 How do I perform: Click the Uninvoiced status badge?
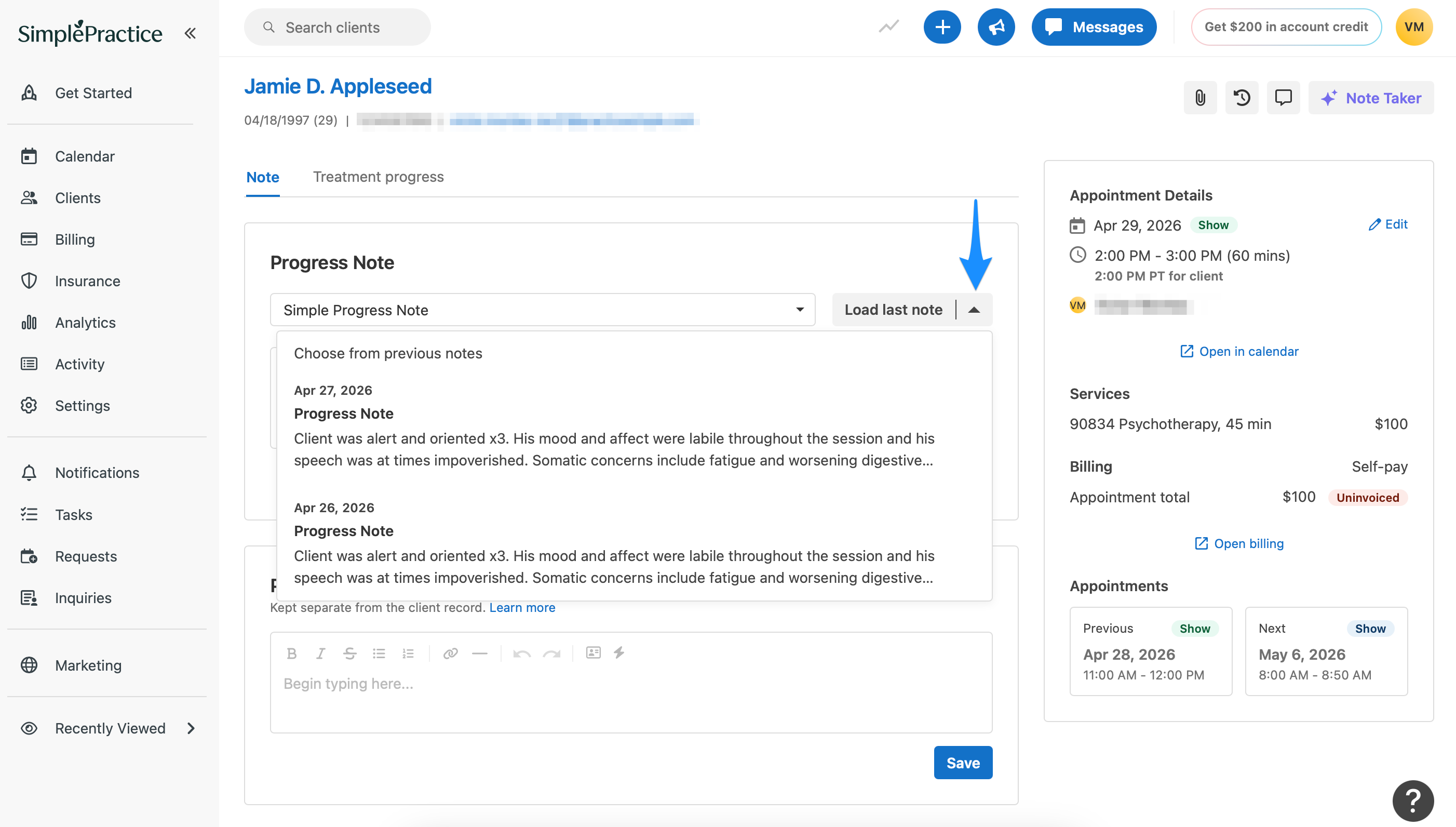coord(1367,497)
